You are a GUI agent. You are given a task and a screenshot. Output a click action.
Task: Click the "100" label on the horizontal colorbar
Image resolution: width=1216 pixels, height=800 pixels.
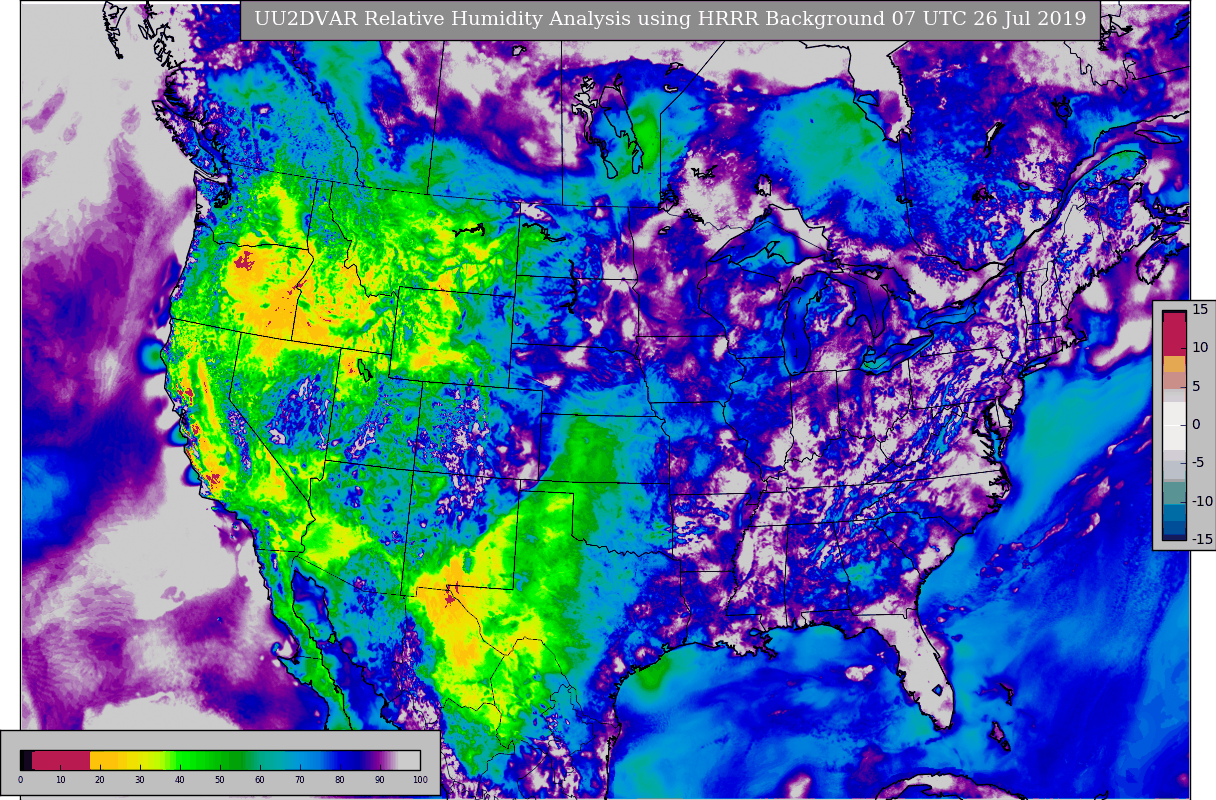(x=420, y=780)
